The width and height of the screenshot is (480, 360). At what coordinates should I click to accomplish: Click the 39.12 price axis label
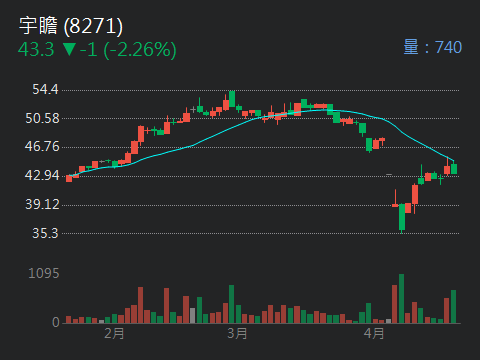(x=42, y=204)
